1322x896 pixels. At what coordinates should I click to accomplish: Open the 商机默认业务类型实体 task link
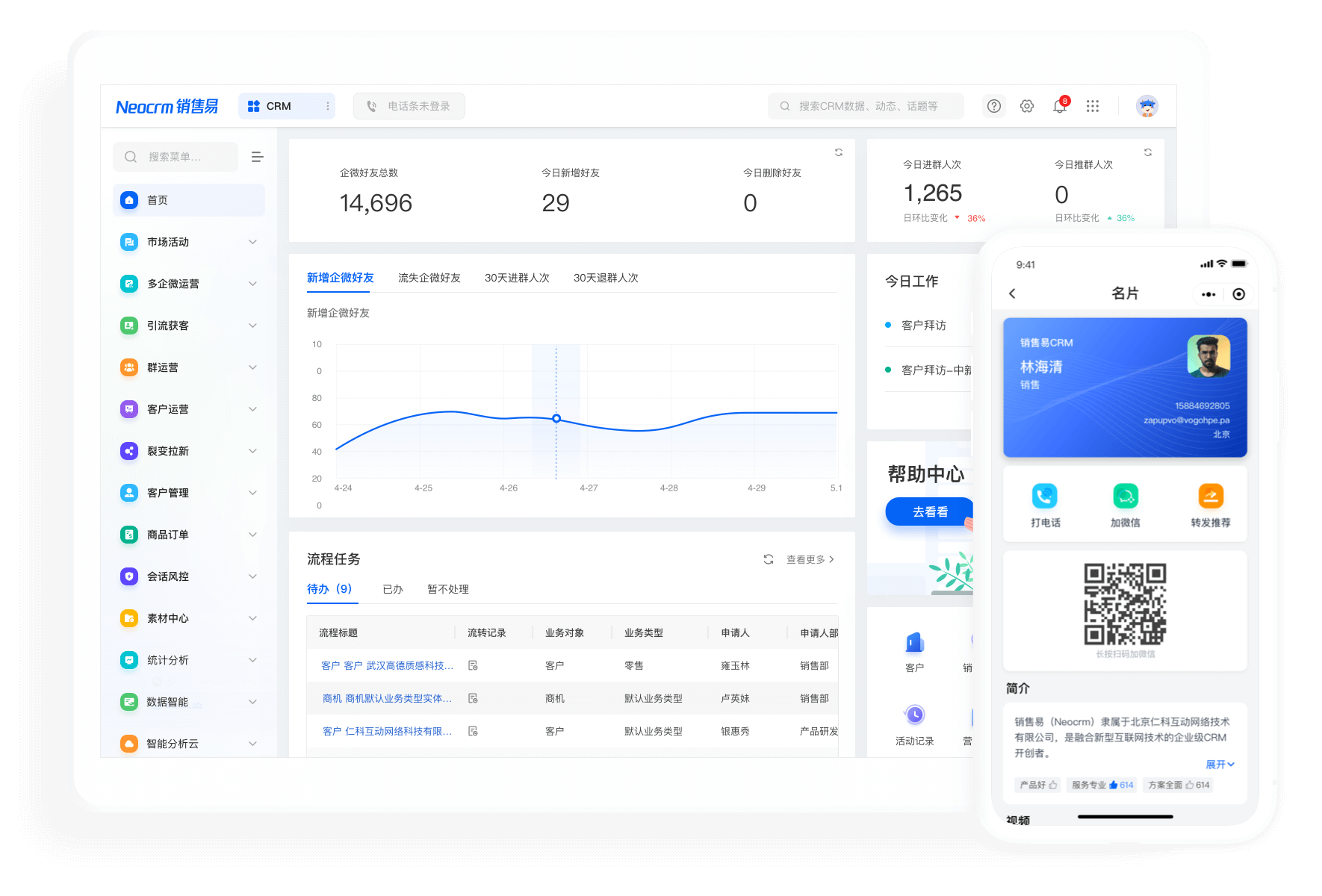[388, 698]
